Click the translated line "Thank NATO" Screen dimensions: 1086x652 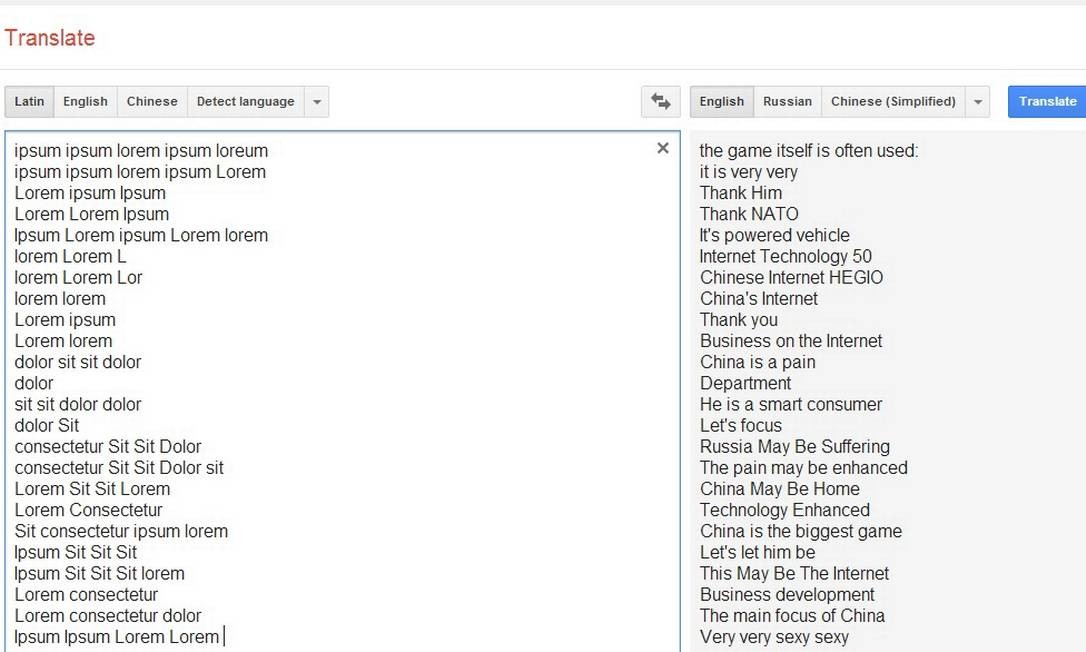(749, 214)
